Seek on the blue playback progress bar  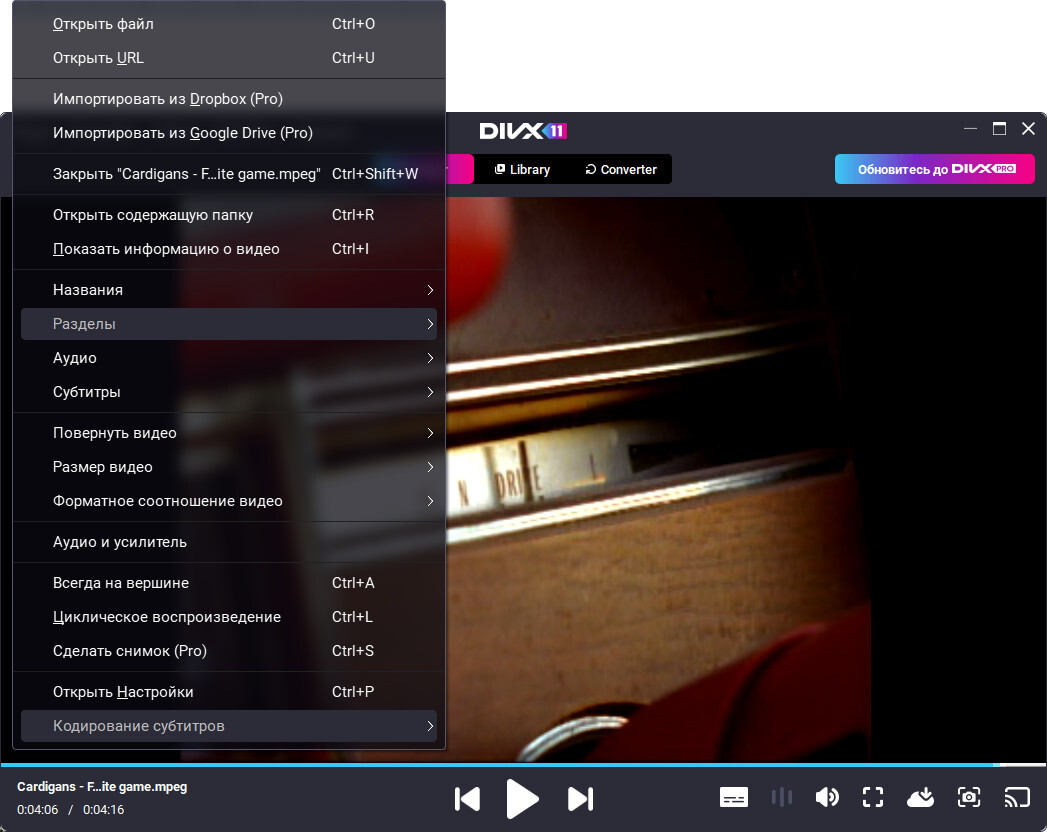(524, 764)
